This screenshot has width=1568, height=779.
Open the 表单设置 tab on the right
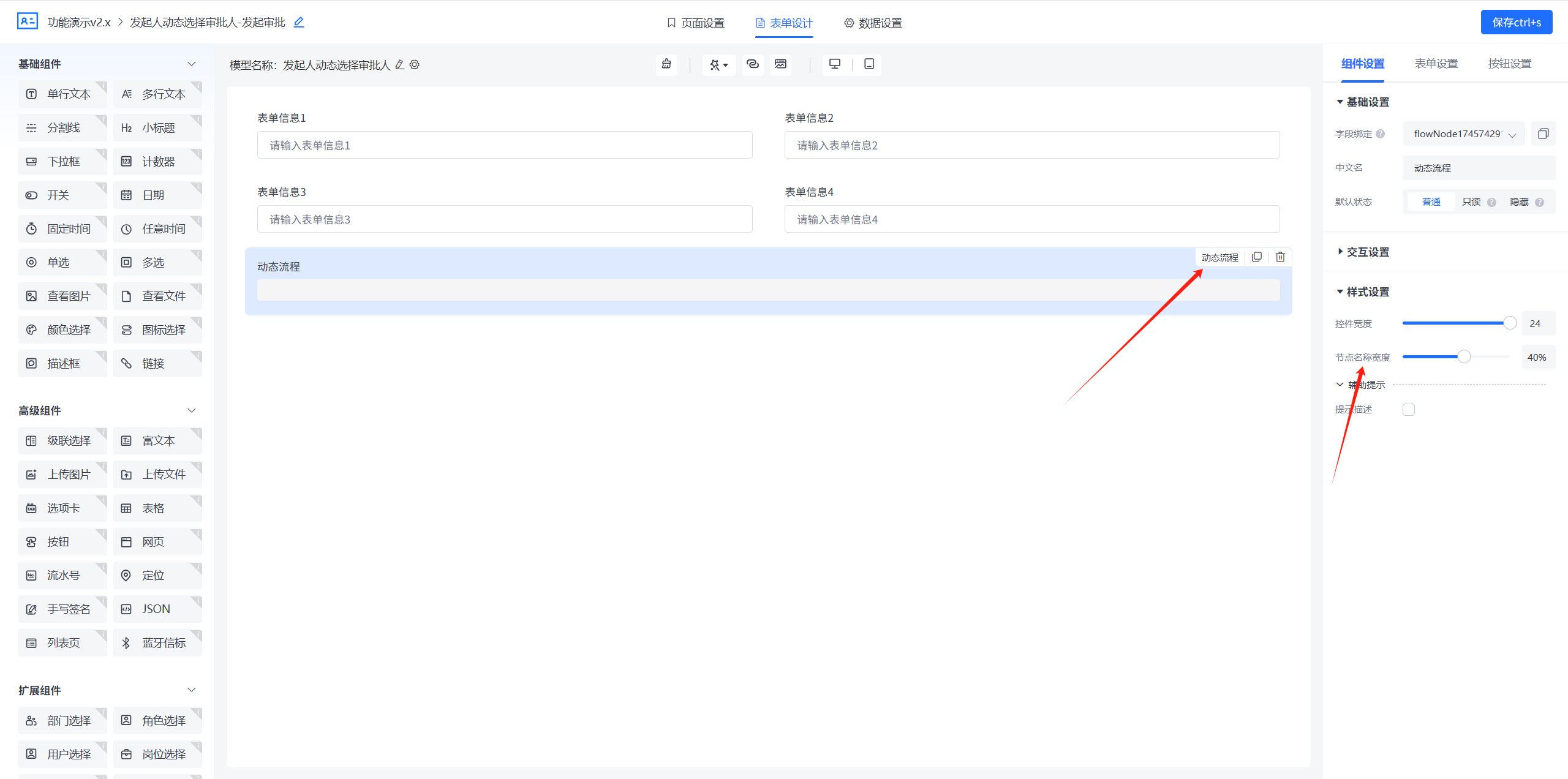[1436, 63]
